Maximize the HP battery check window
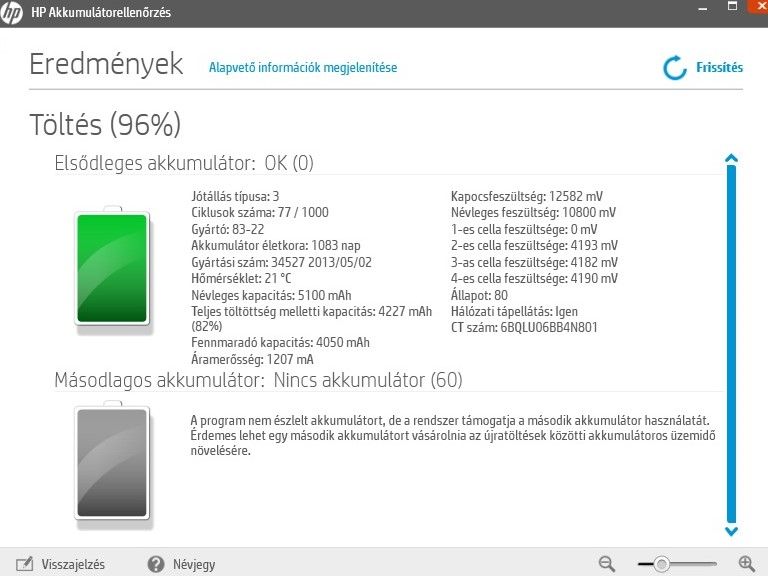This screenshot has width=768, height=576. coord(732,6)
